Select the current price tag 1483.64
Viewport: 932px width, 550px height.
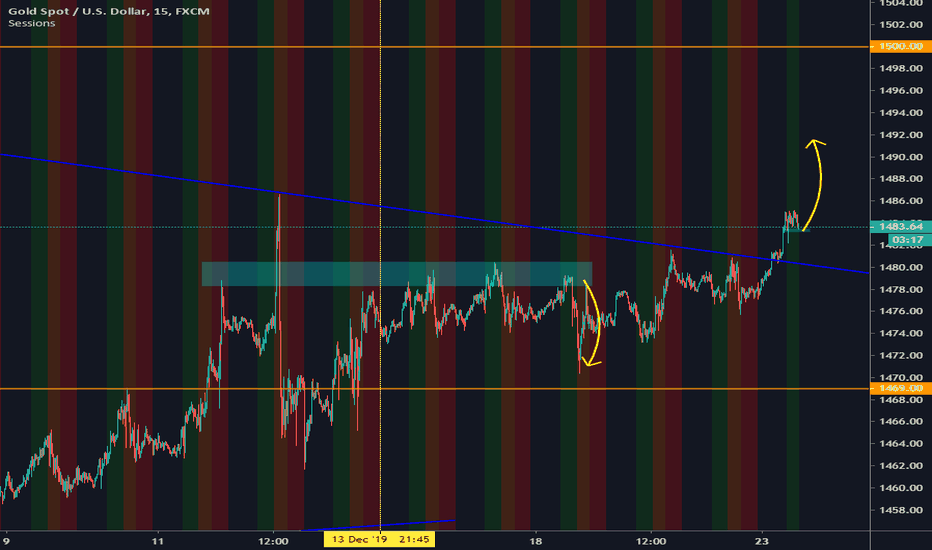[x=900, y=227]
